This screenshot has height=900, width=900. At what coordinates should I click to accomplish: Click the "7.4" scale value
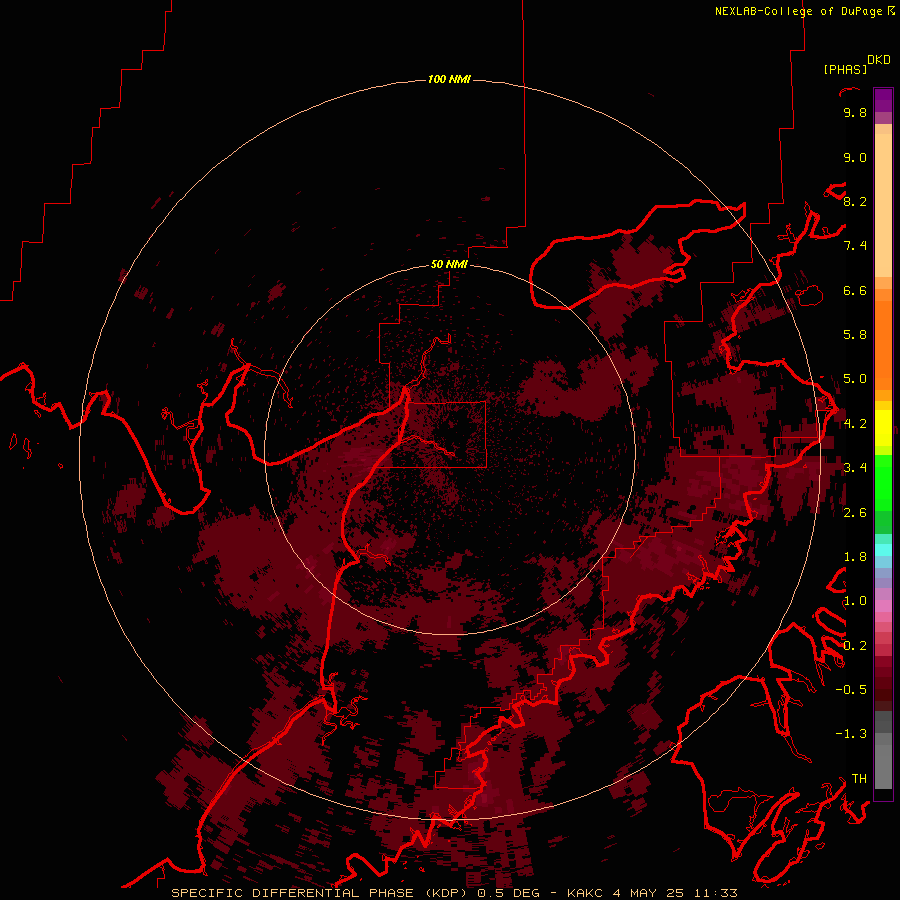pos(855,246)
